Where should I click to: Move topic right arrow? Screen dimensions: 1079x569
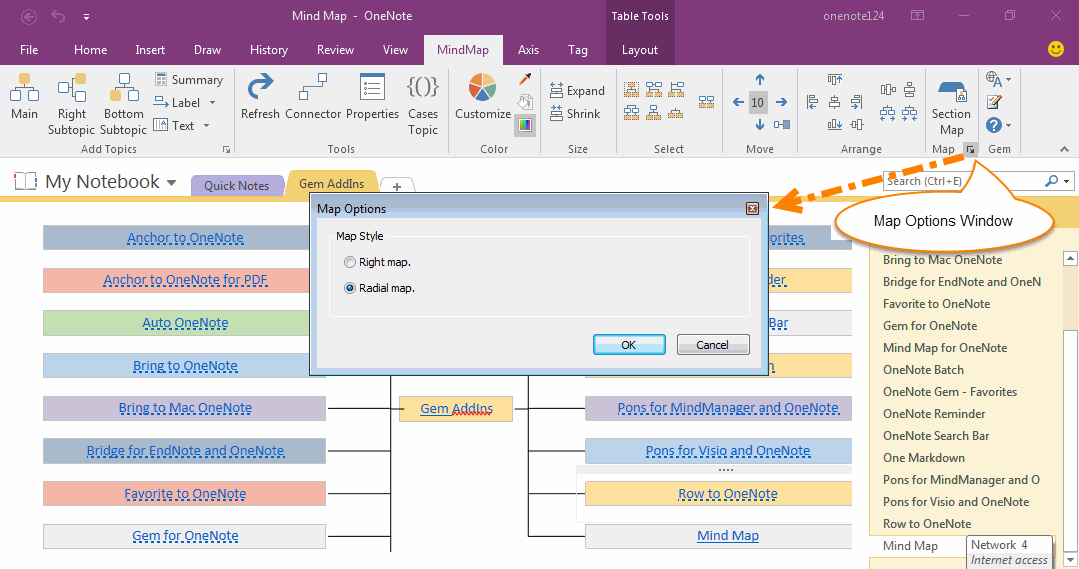tap(782, 102)
